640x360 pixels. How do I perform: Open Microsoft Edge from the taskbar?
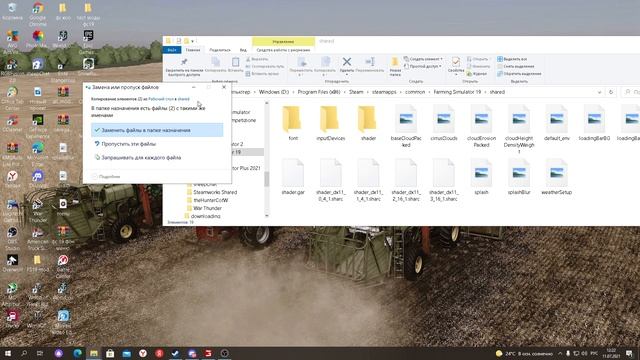[x=77, y=353]
